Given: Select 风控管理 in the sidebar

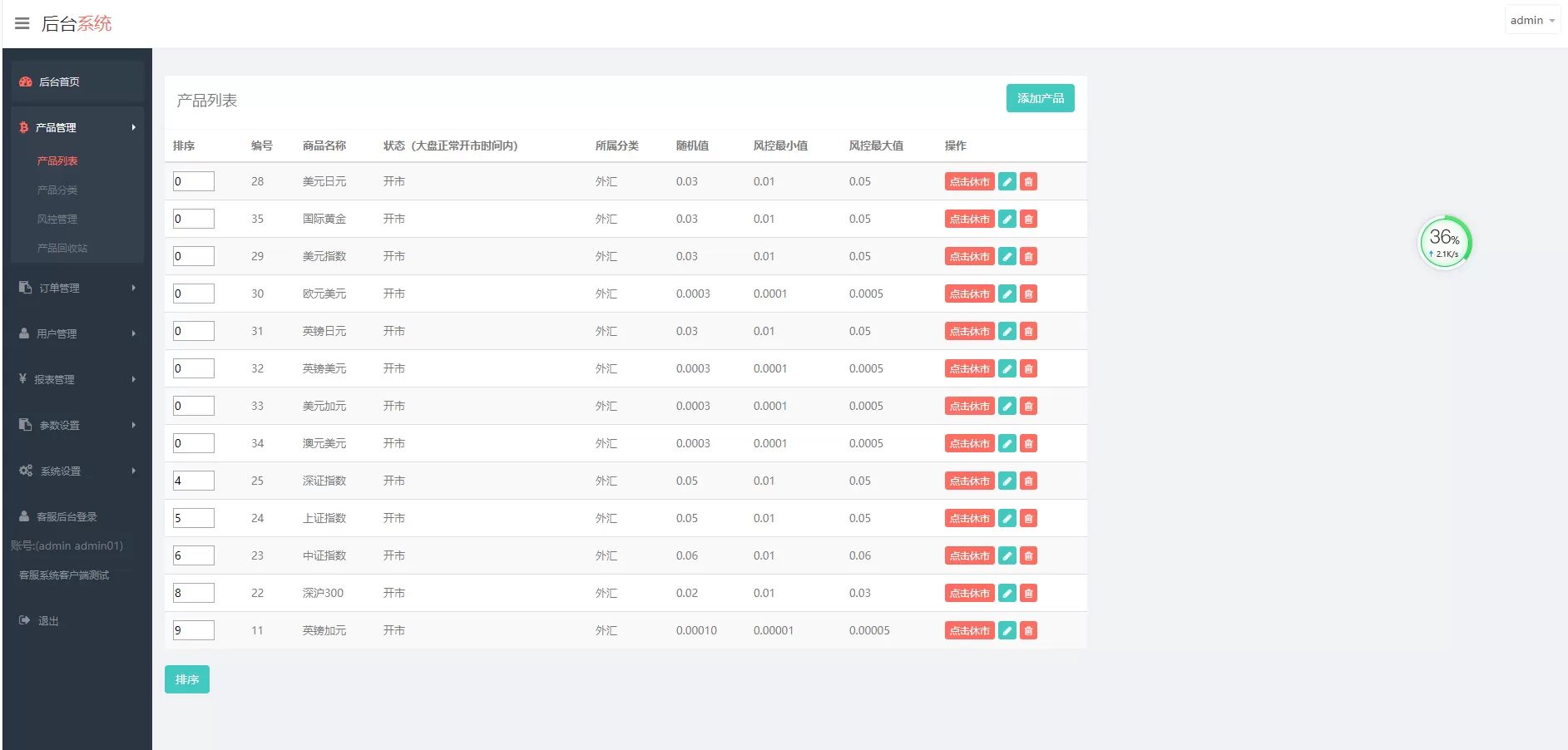Looking at the screenshot, I should [x=57, y=220].
